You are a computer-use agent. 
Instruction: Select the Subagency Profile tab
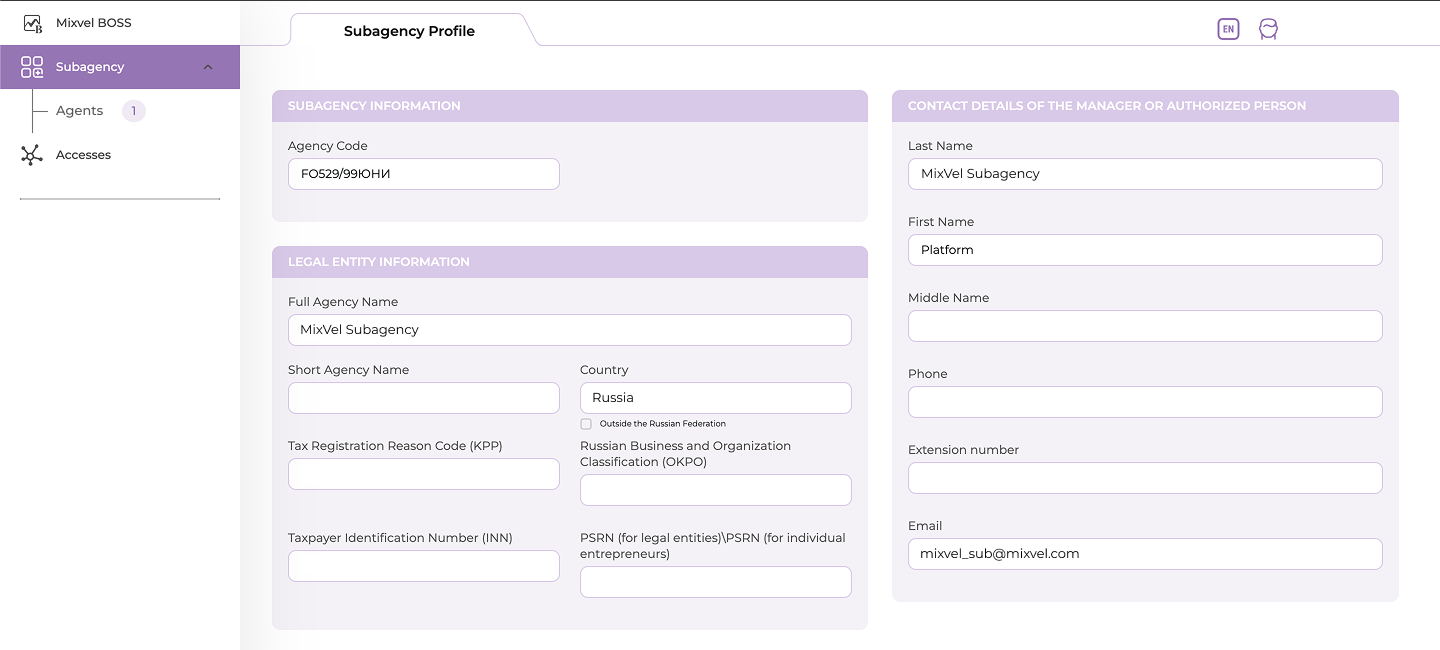409,31
